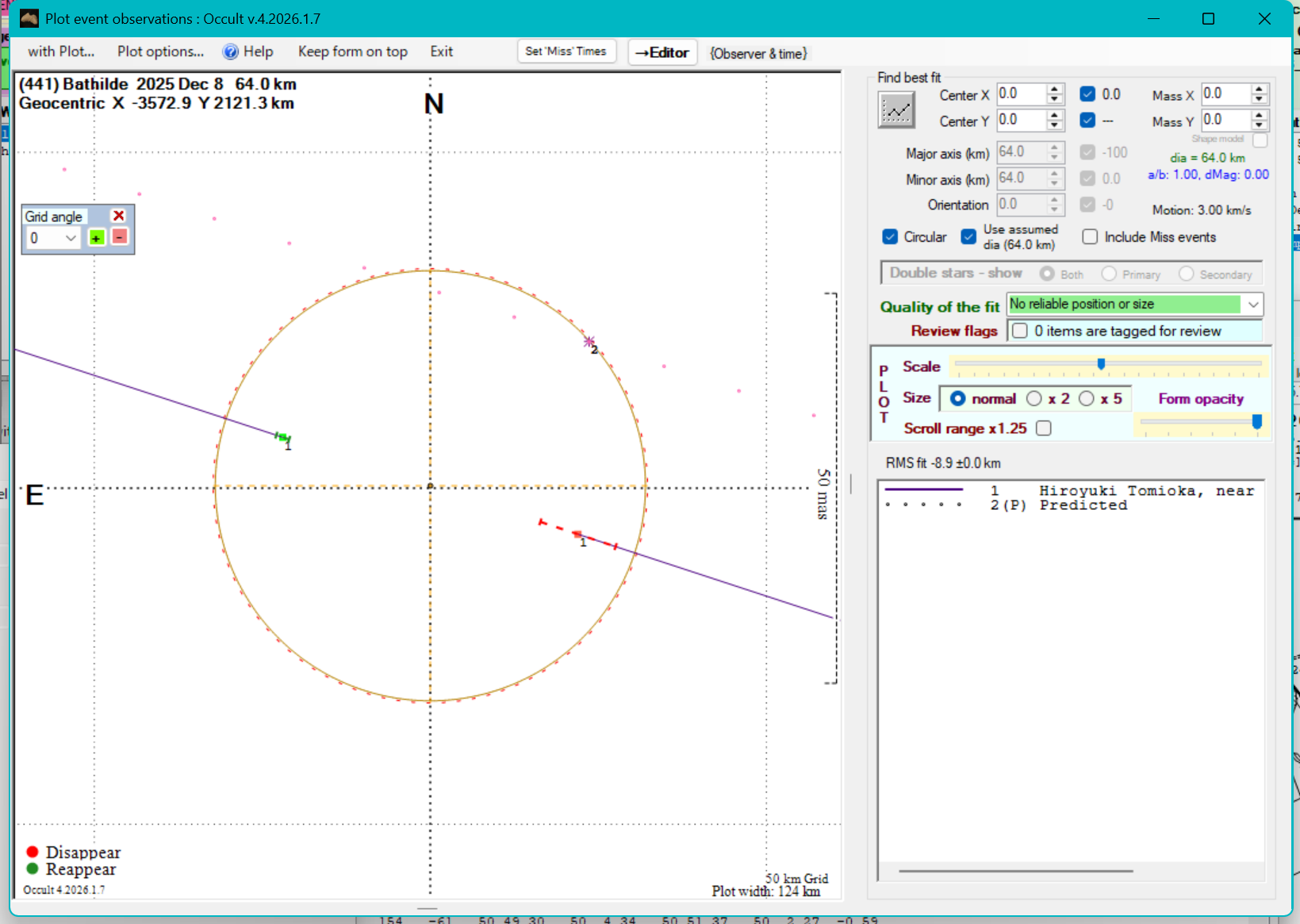
Task: Decrease Mass Y with down arrow
Action: click(1259, 125)
